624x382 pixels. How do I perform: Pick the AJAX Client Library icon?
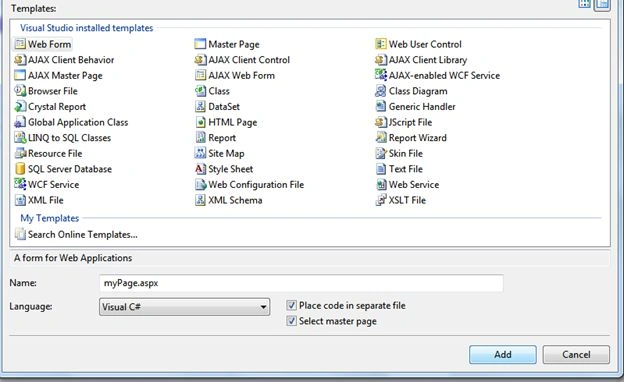pos(380,60)
